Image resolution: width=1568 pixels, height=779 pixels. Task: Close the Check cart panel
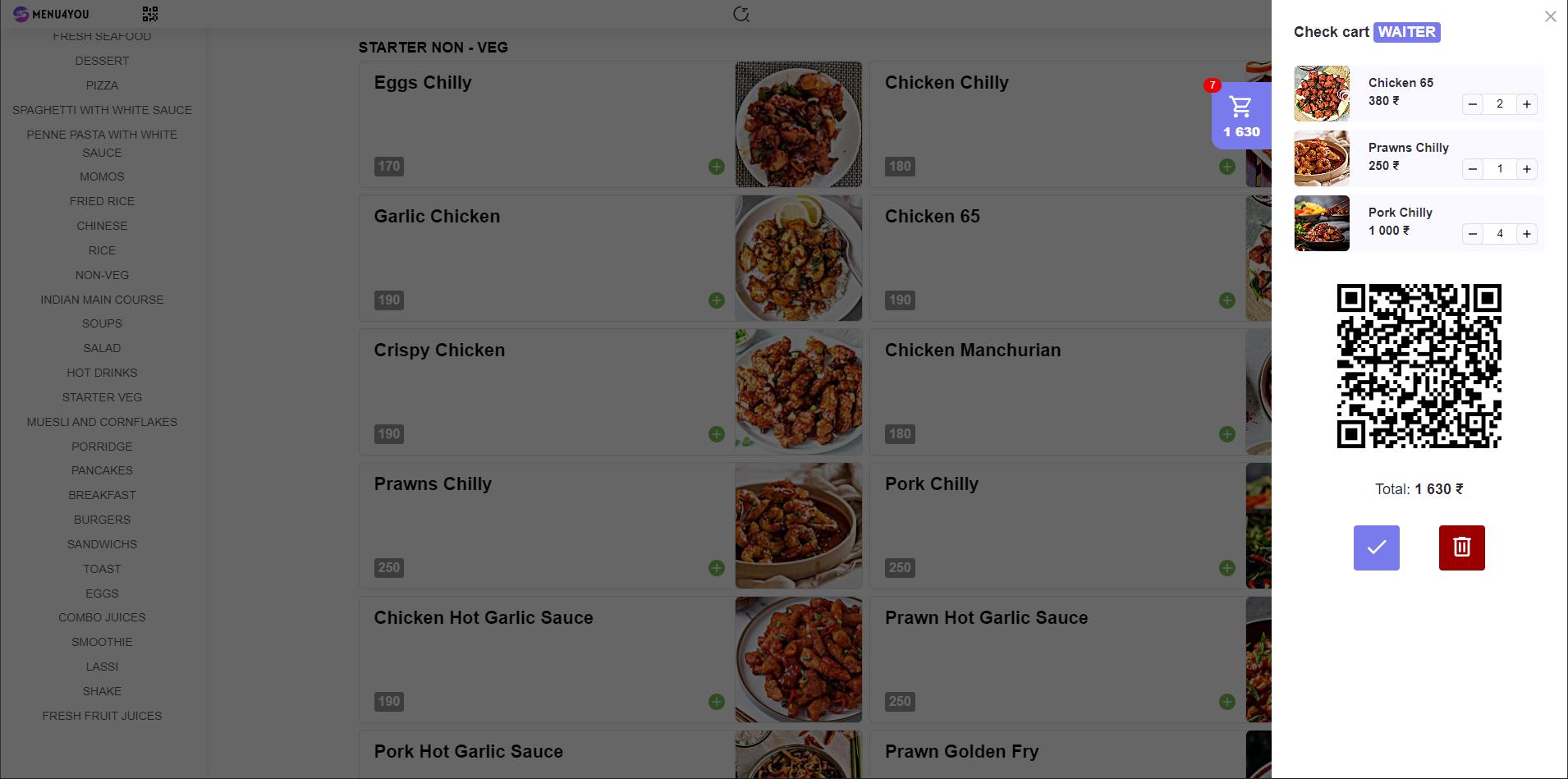[1550, 16]
